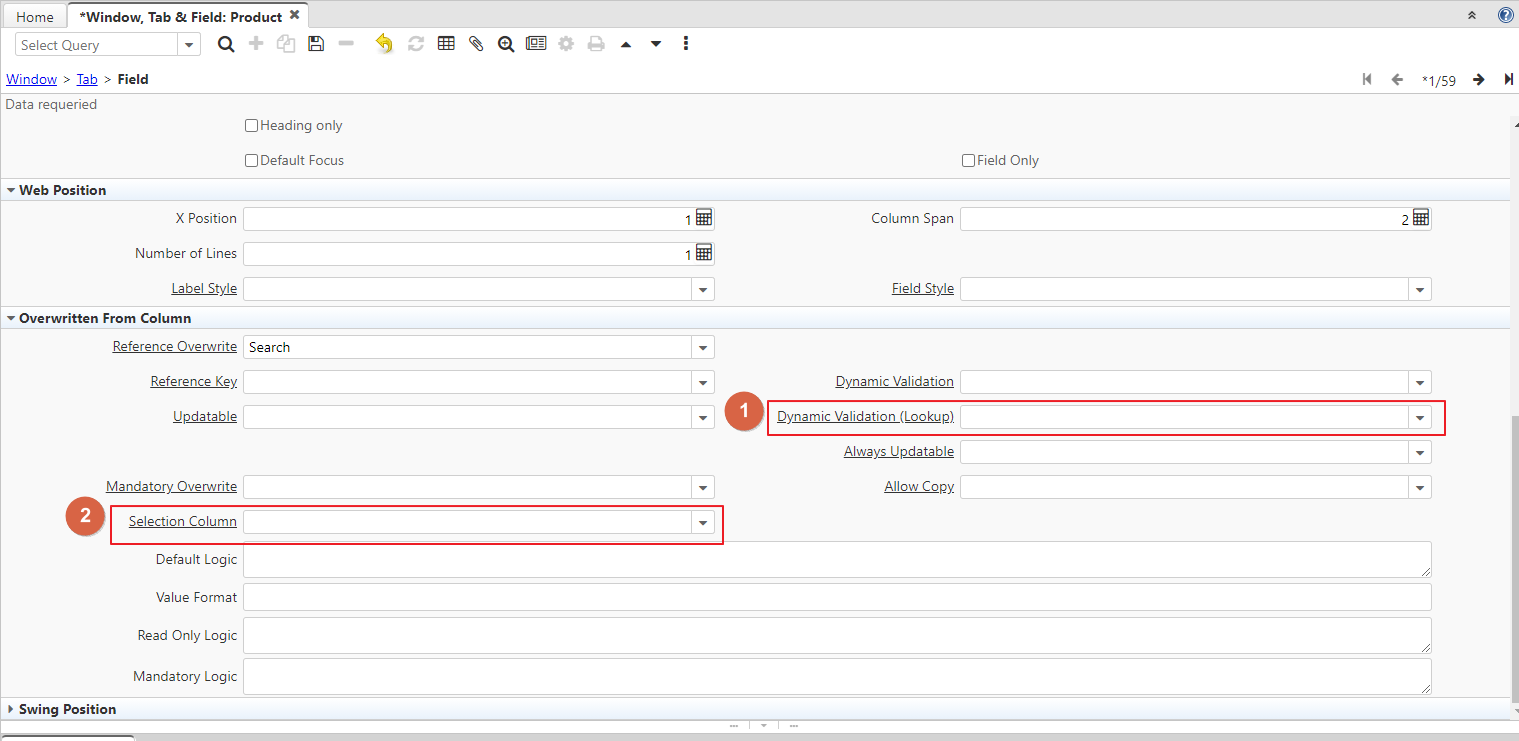Open the blue help icon

[1505, 15]
